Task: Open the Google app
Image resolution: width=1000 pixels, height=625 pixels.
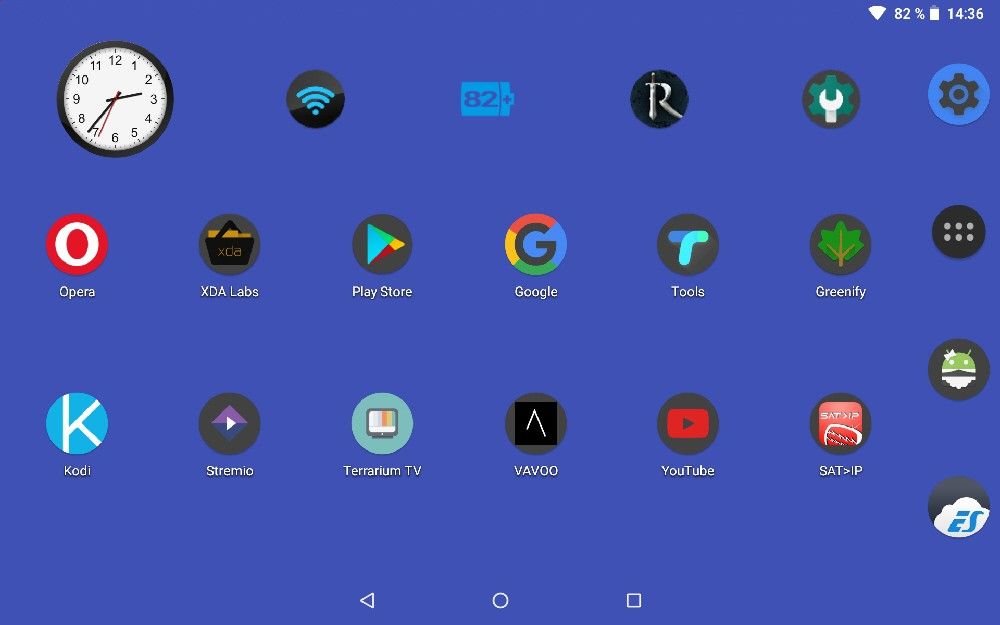Action: point(536,244)
